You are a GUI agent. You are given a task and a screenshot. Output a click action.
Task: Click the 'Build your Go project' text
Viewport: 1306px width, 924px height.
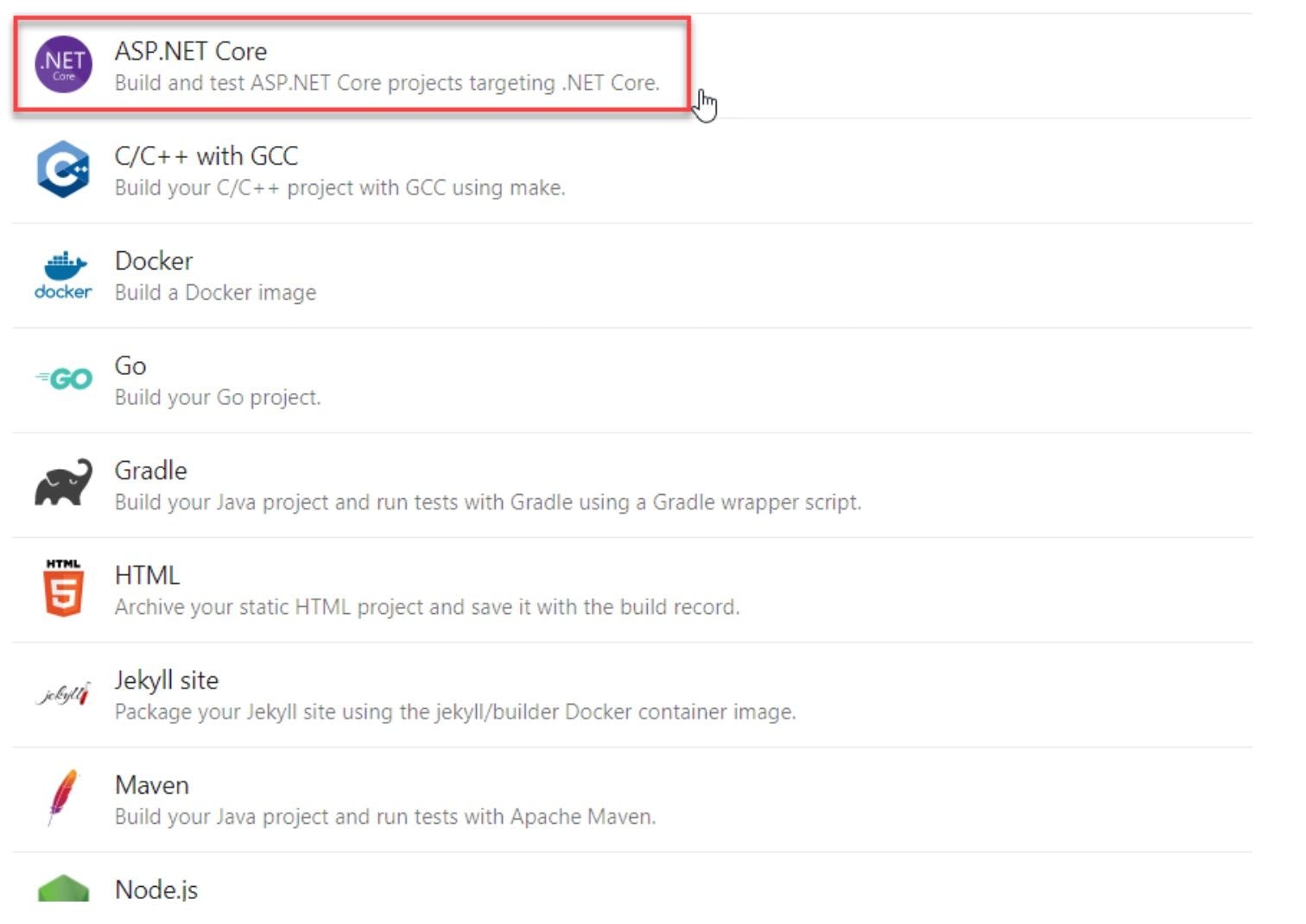click(217, 397)
